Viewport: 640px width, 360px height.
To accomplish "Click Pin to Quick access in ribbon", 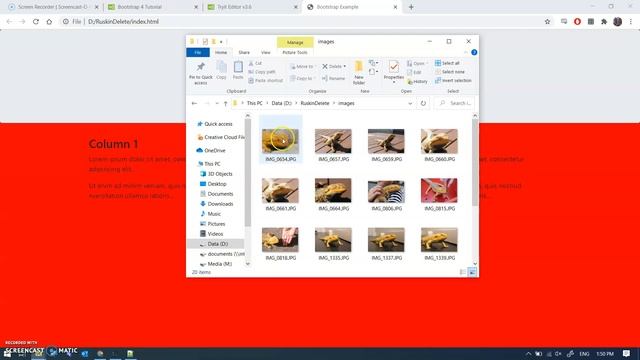I will tap(200, 73).
